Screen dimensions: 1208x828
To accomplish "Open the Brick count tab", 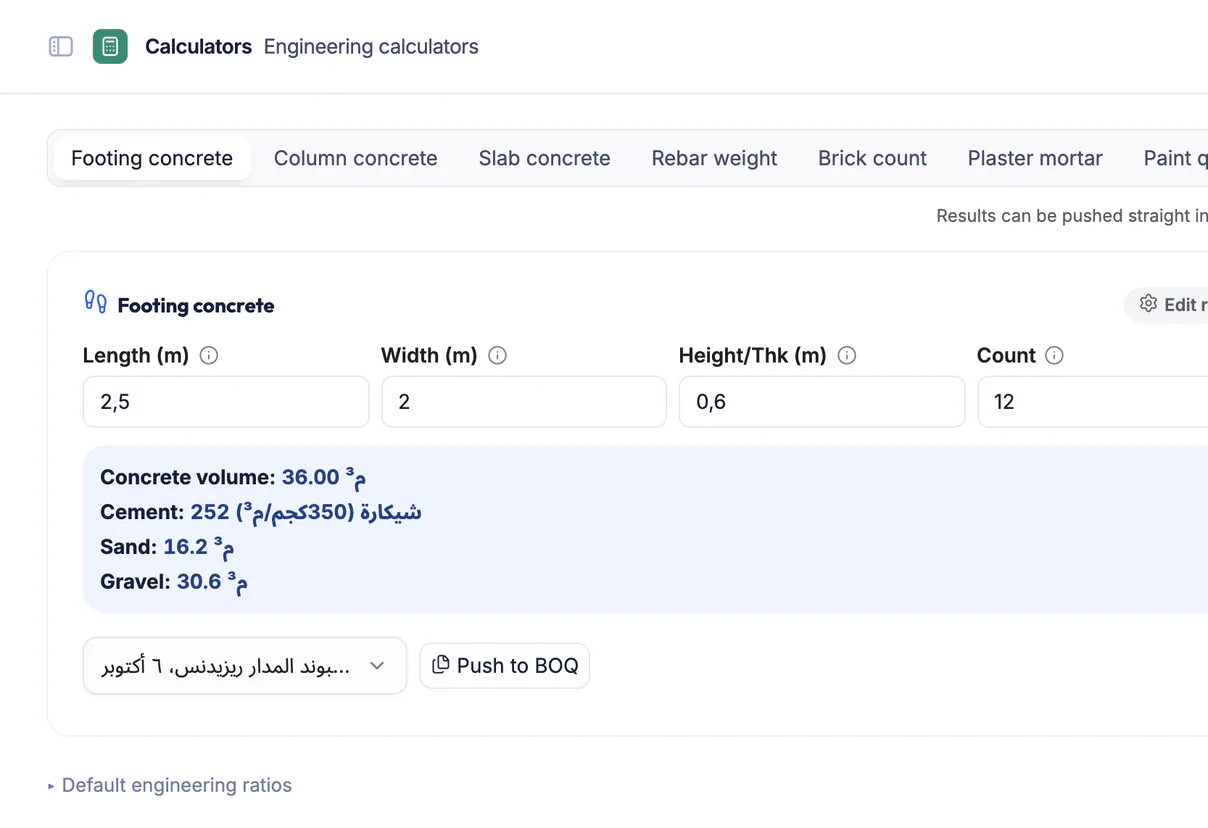I will click(x=872, y=158).
